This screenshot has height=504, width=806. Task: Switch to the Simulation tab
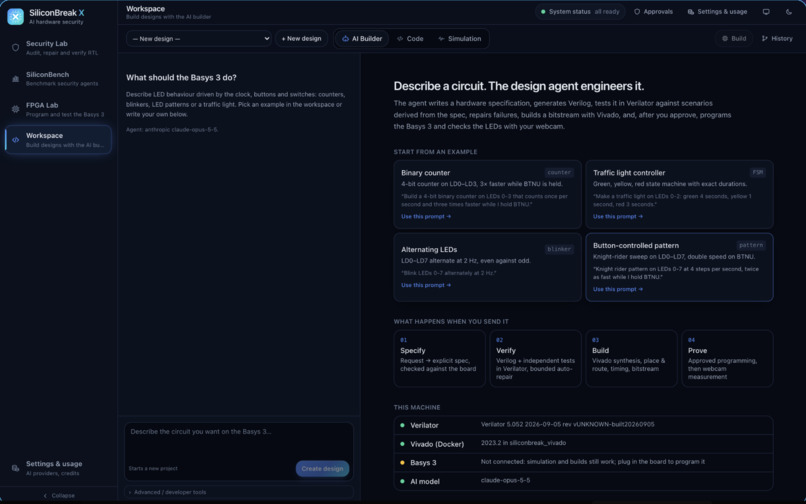click(x=460, y=39)
